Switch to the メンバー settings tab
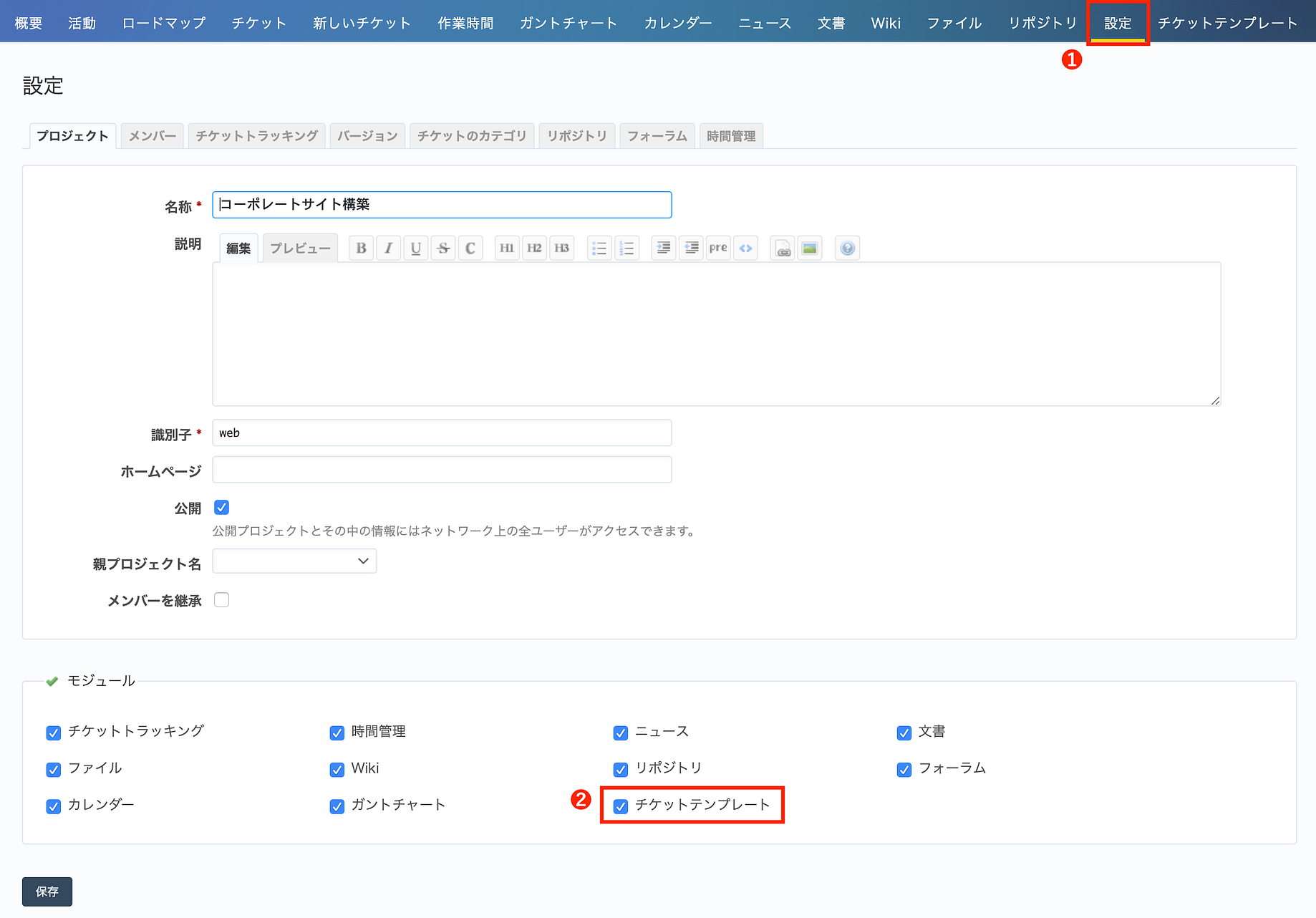Screen dimensions: 1316x918 (152, 135)
